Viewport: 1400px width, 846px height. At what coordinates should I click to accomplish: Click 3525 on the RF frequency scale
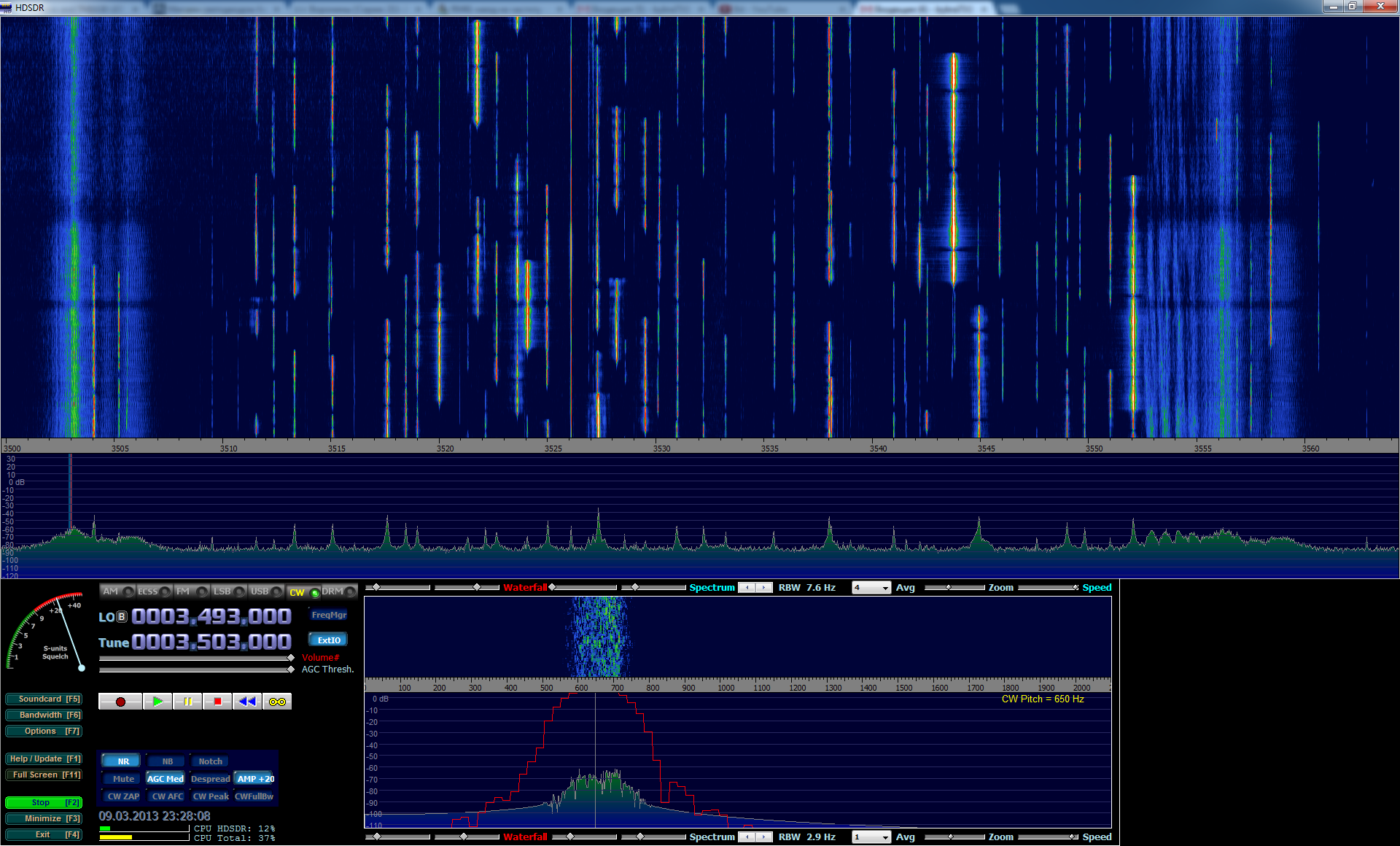point(553,449)
